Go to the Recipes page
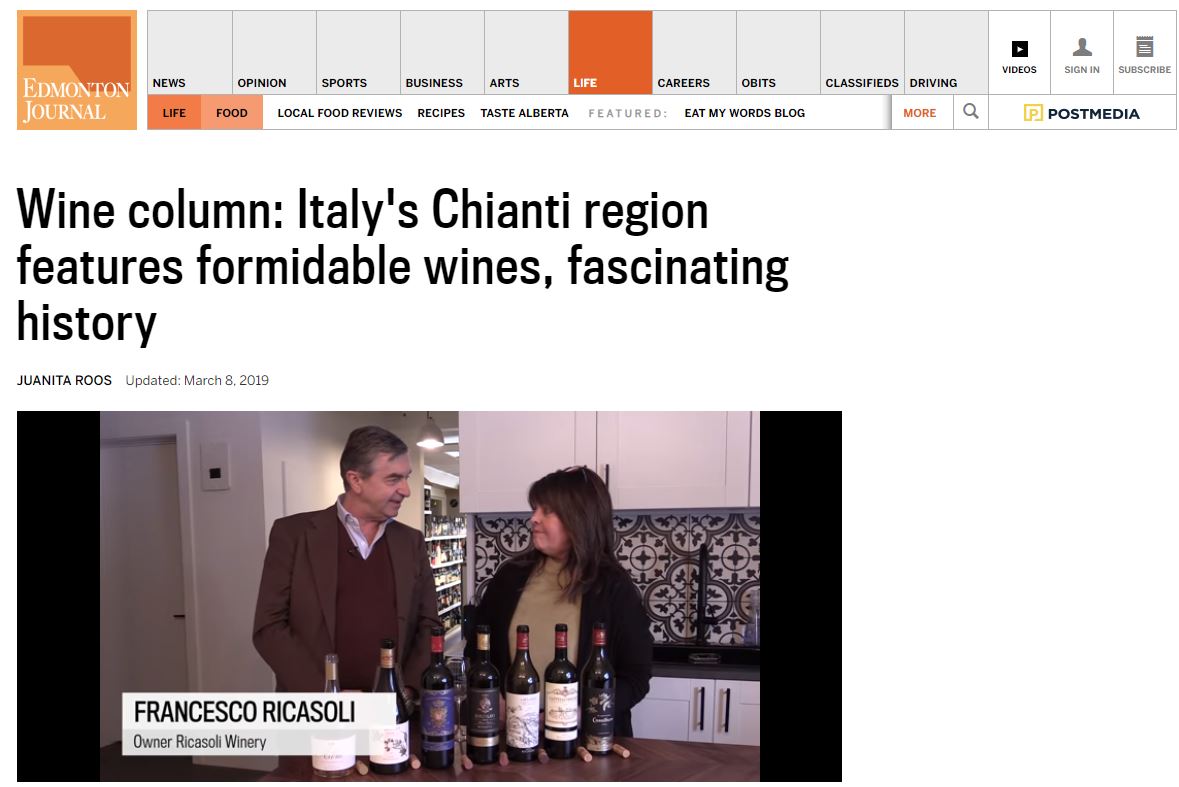The image size is (1179, 787). 441,113
